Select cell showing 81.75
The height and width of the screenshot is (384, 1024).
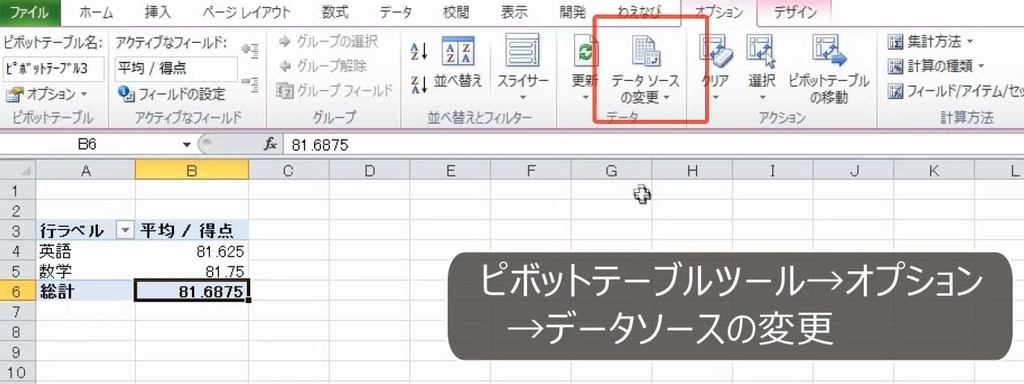point(192,271)
